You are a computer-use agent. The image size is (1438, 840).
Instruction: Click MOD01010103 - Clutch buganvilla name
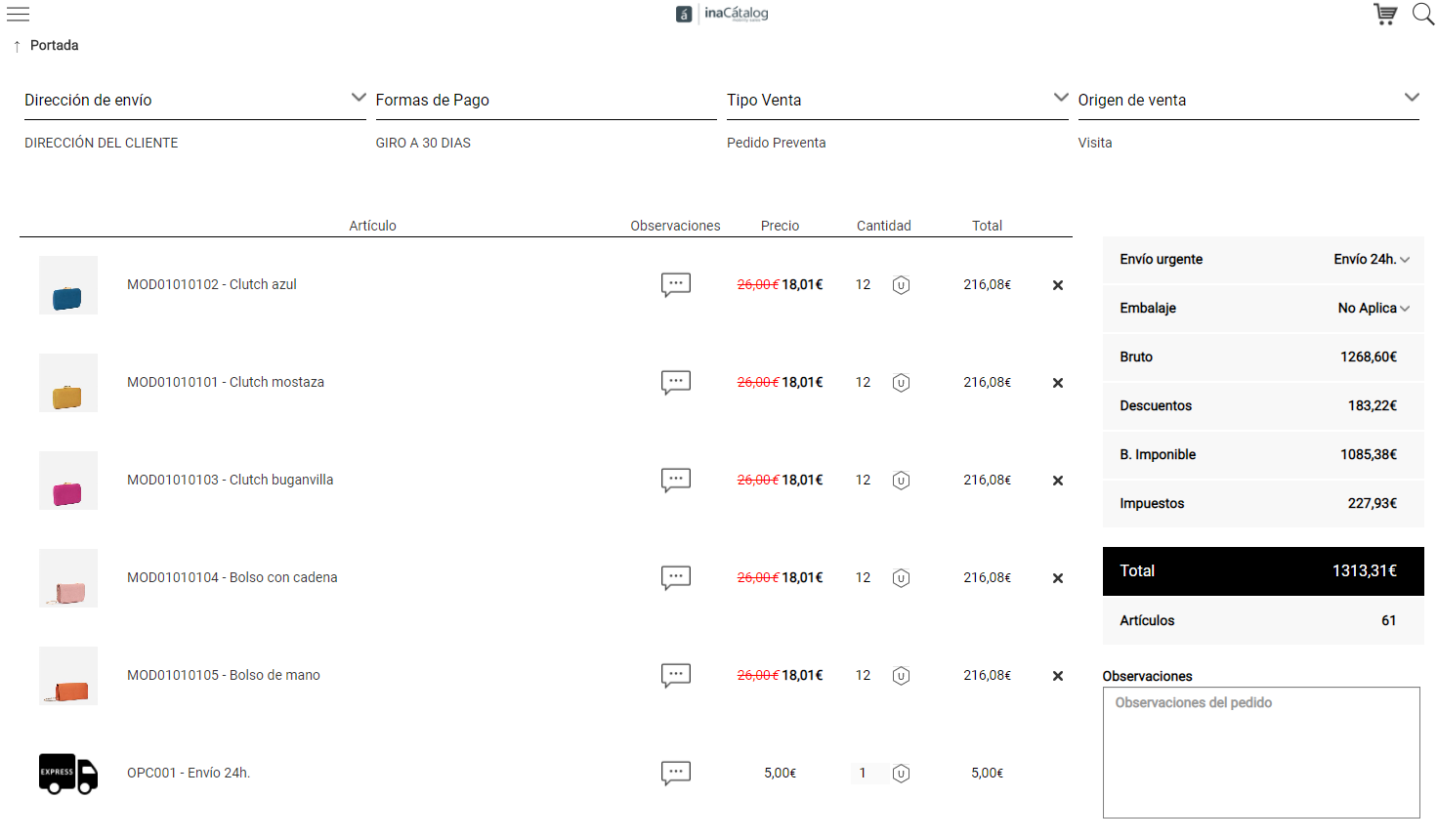(231, 480)
